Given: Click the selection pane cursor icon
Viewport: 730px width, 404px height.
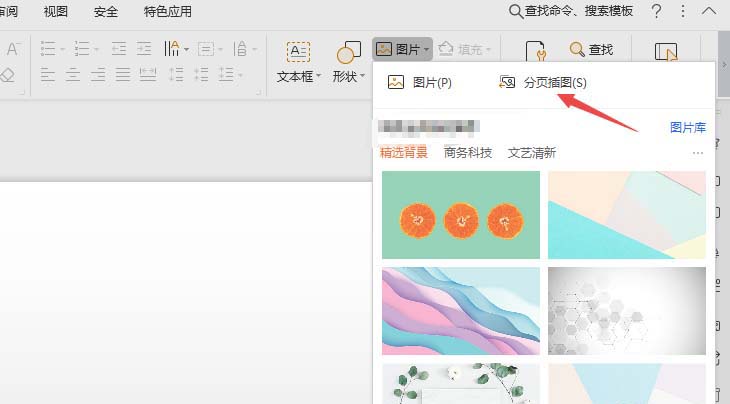Looking at the screenshot, I should click(x=666, y=52).
